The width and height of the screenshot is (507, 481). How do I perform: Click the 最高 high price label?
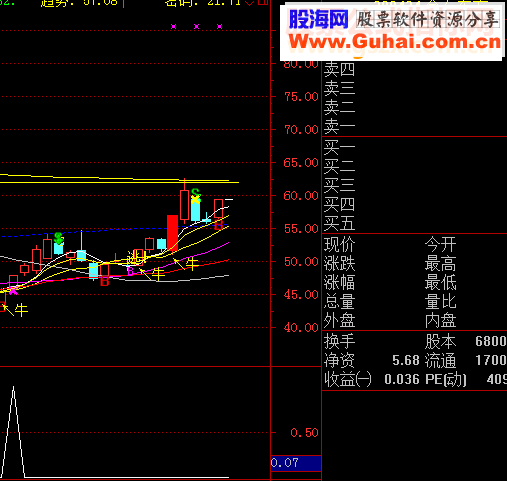coord(440,264)
